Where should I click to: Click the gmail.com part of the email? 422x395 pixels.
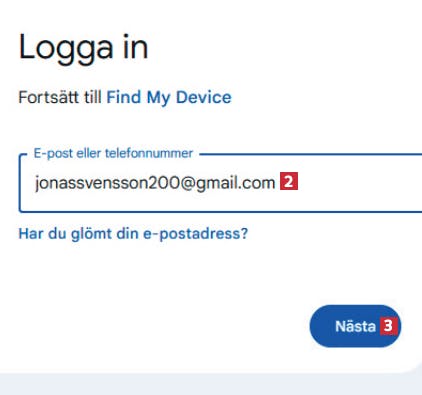click(x=235, y=183)
